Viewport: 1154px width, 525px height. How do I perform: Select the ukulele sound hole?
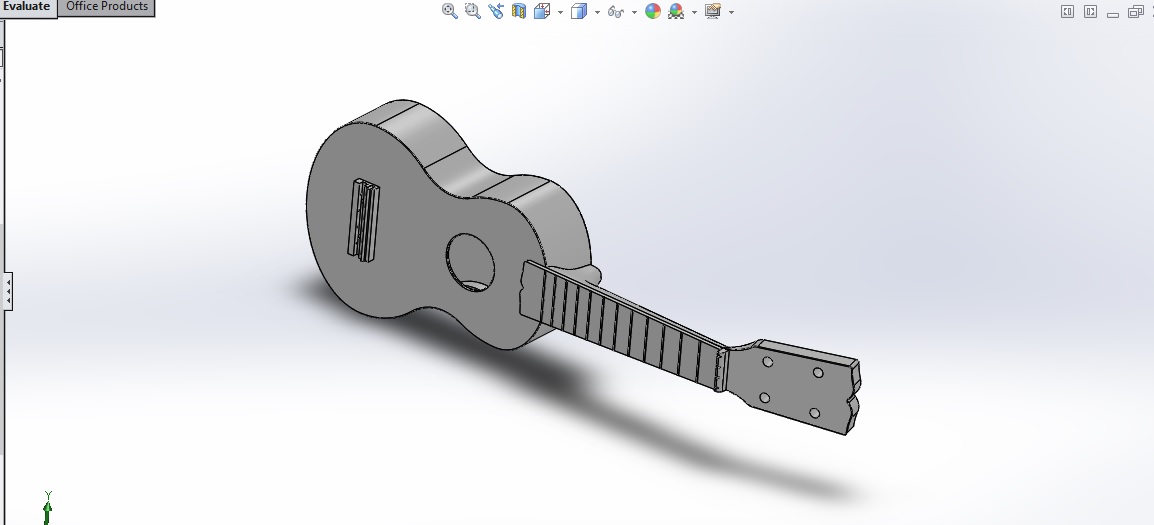click(x=470, y=263)
